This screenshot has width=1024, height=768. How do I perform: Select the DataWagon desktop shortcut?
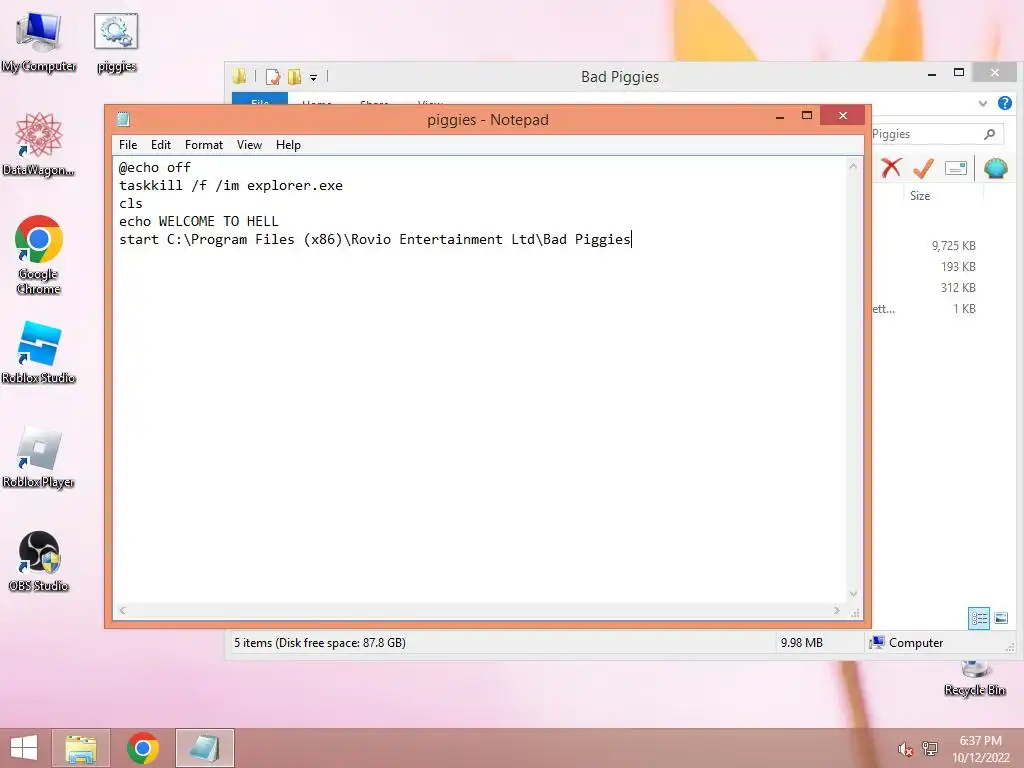(39, 144)
